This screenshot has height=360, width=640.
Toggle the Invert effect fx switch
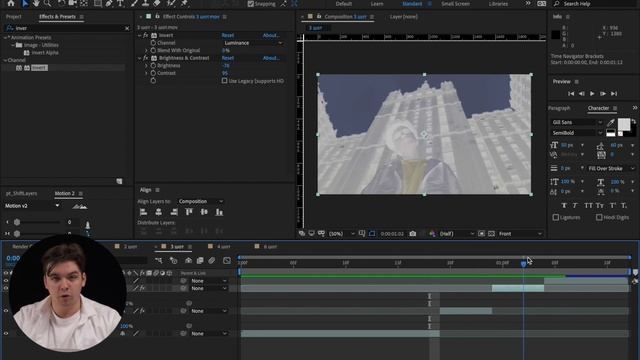pyautogui.click(x=145, y=35)
